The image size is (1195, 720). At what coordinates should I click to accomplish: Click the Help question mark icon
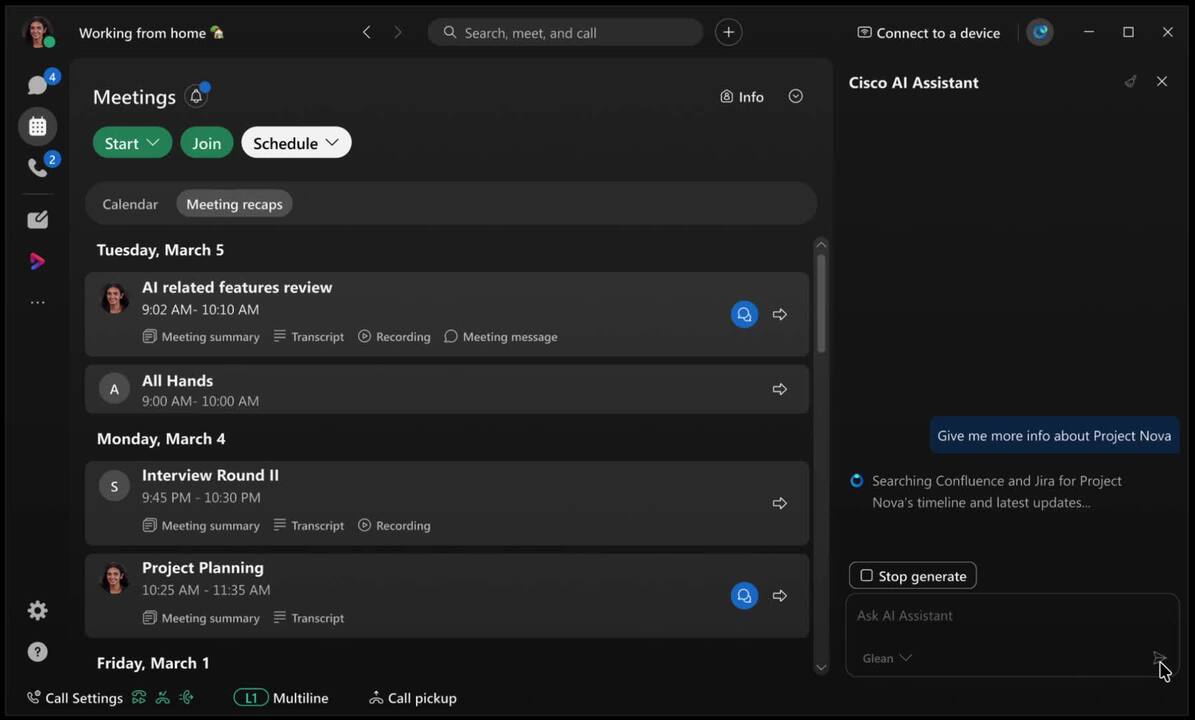(38, 652)
